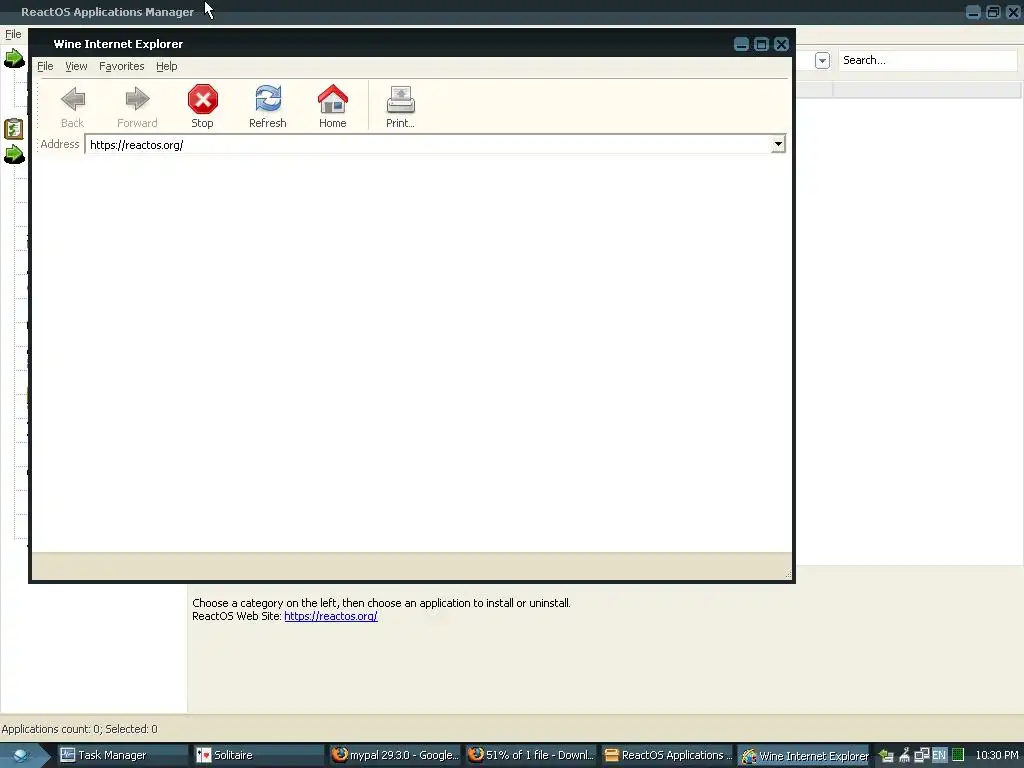Open the Favorites menu
Screen dimensions: 1024x768
click(121, 66)
